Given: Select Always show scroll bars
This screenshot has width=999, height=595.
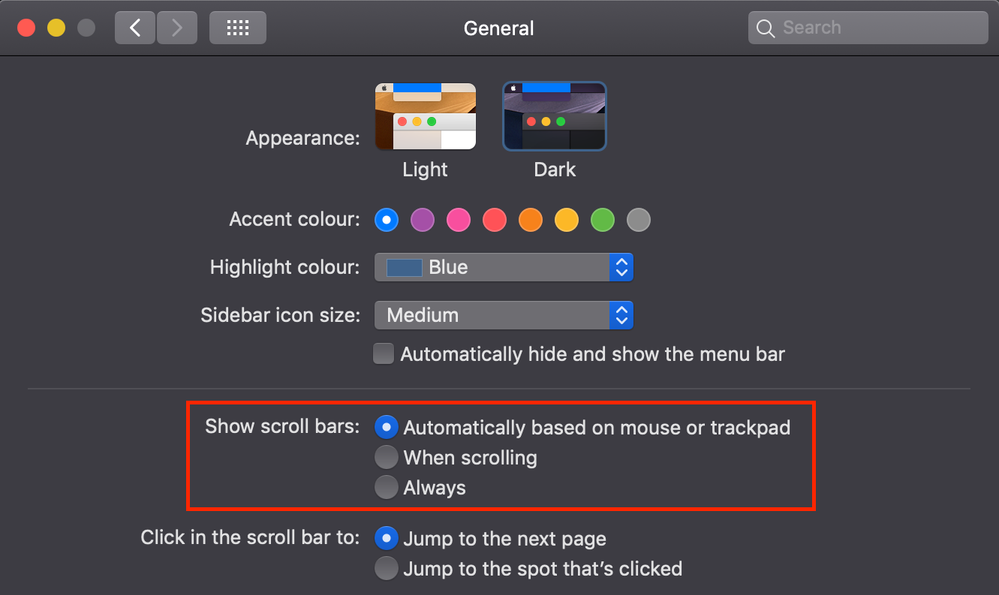Looking at the screenshot, I should pos(386,487).
